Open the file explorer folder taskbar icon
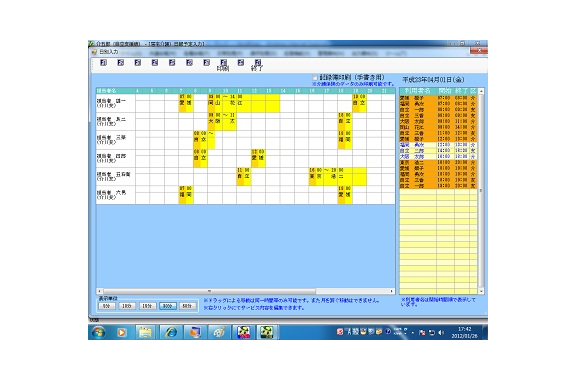 pyautogui.click(x=146, y=332)
